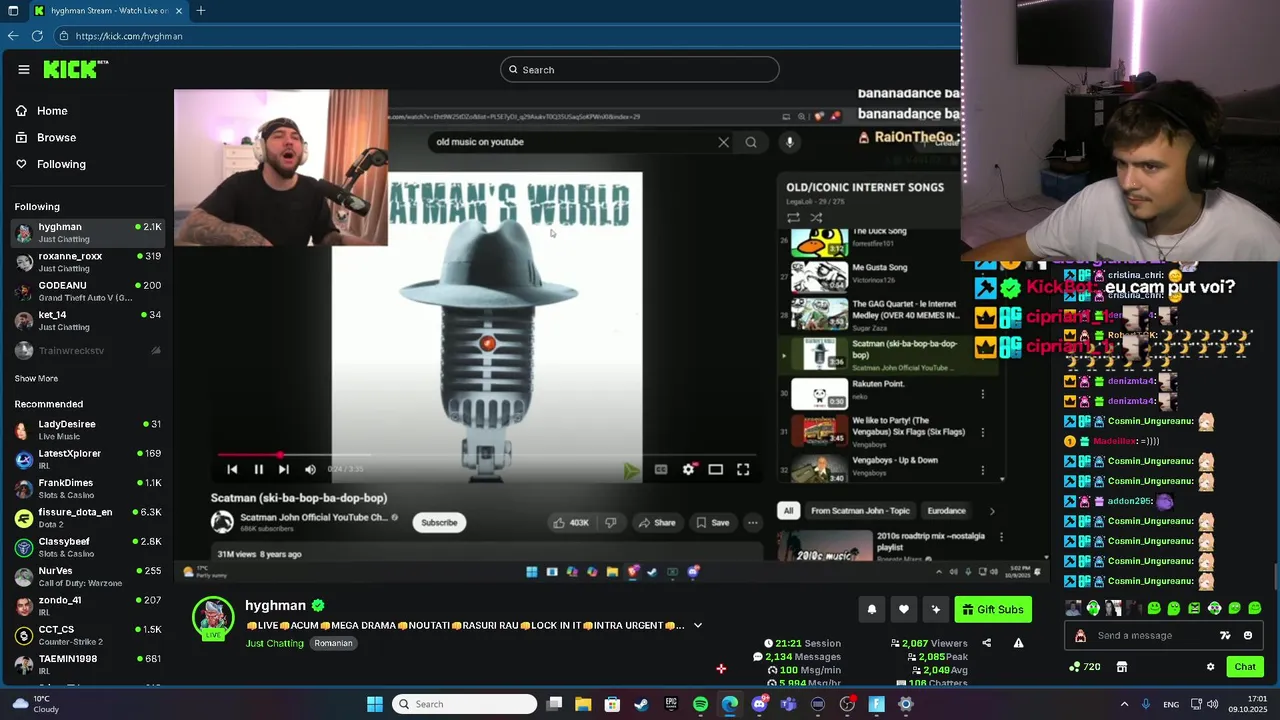Open more actions ellipsis under video

pyautogui.click(x=753, y=522)
